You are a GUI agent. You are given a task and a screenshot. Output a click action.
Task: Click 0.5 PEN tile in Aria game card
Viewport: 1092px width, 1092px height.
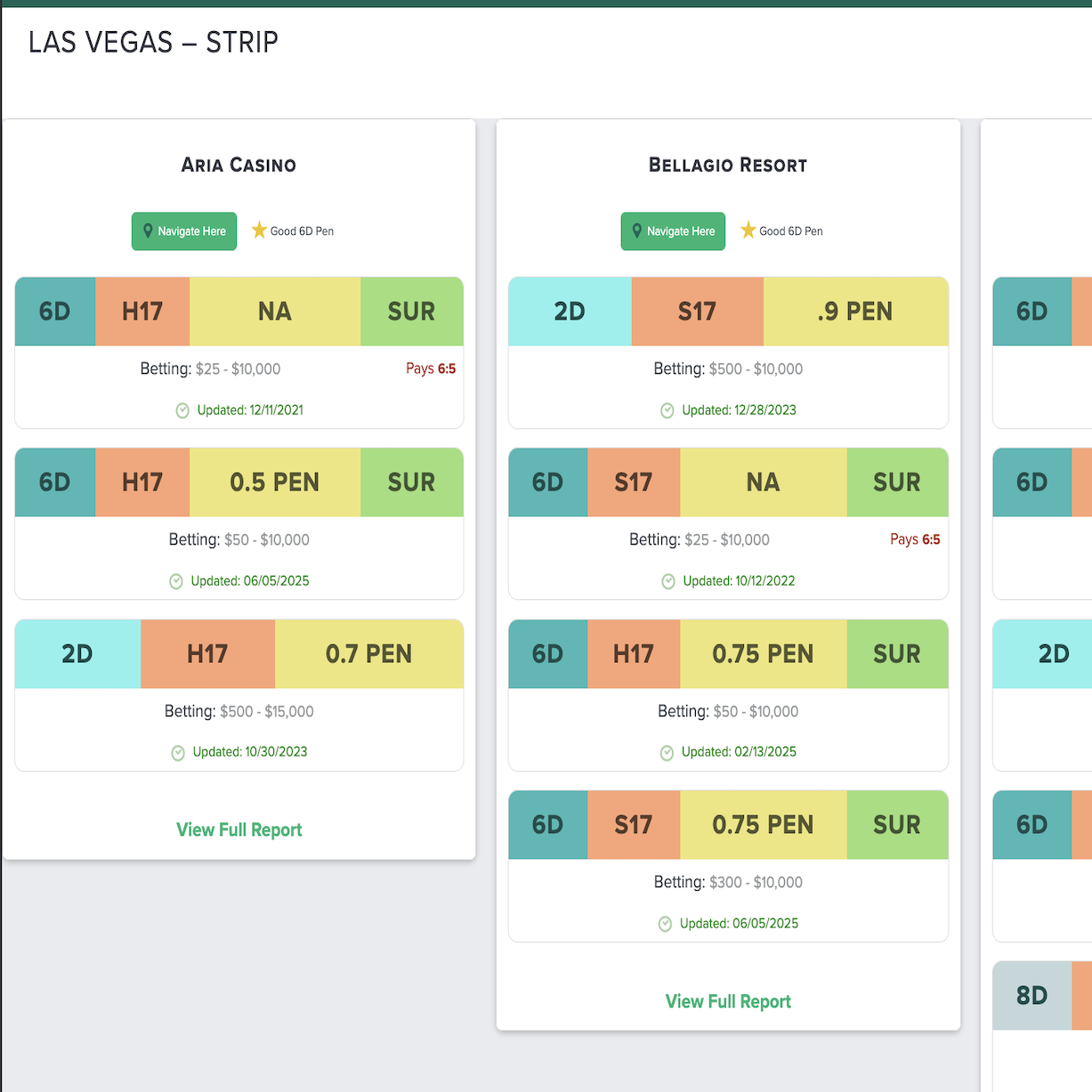[275, 482]
